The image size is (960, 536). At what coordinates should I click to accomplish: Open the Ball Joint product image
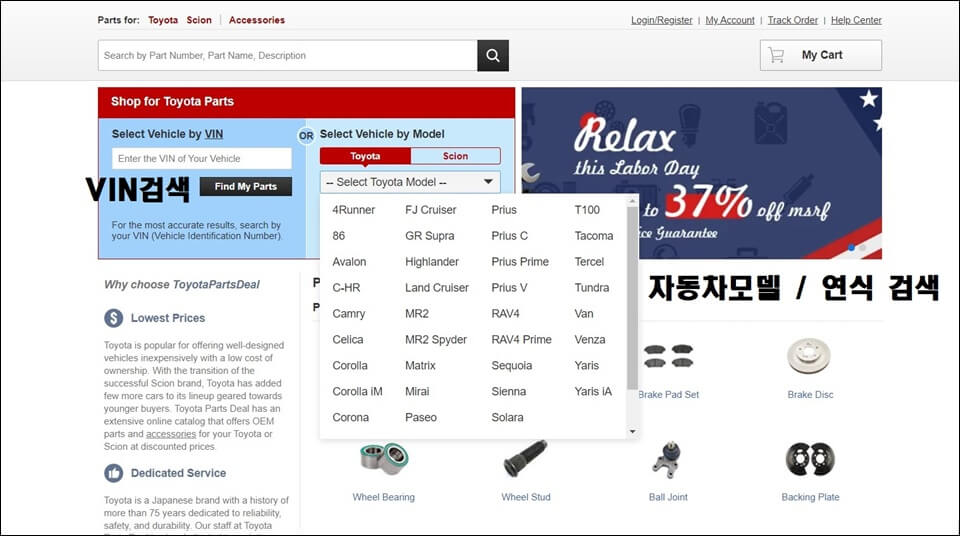click(x=668, y=459)
